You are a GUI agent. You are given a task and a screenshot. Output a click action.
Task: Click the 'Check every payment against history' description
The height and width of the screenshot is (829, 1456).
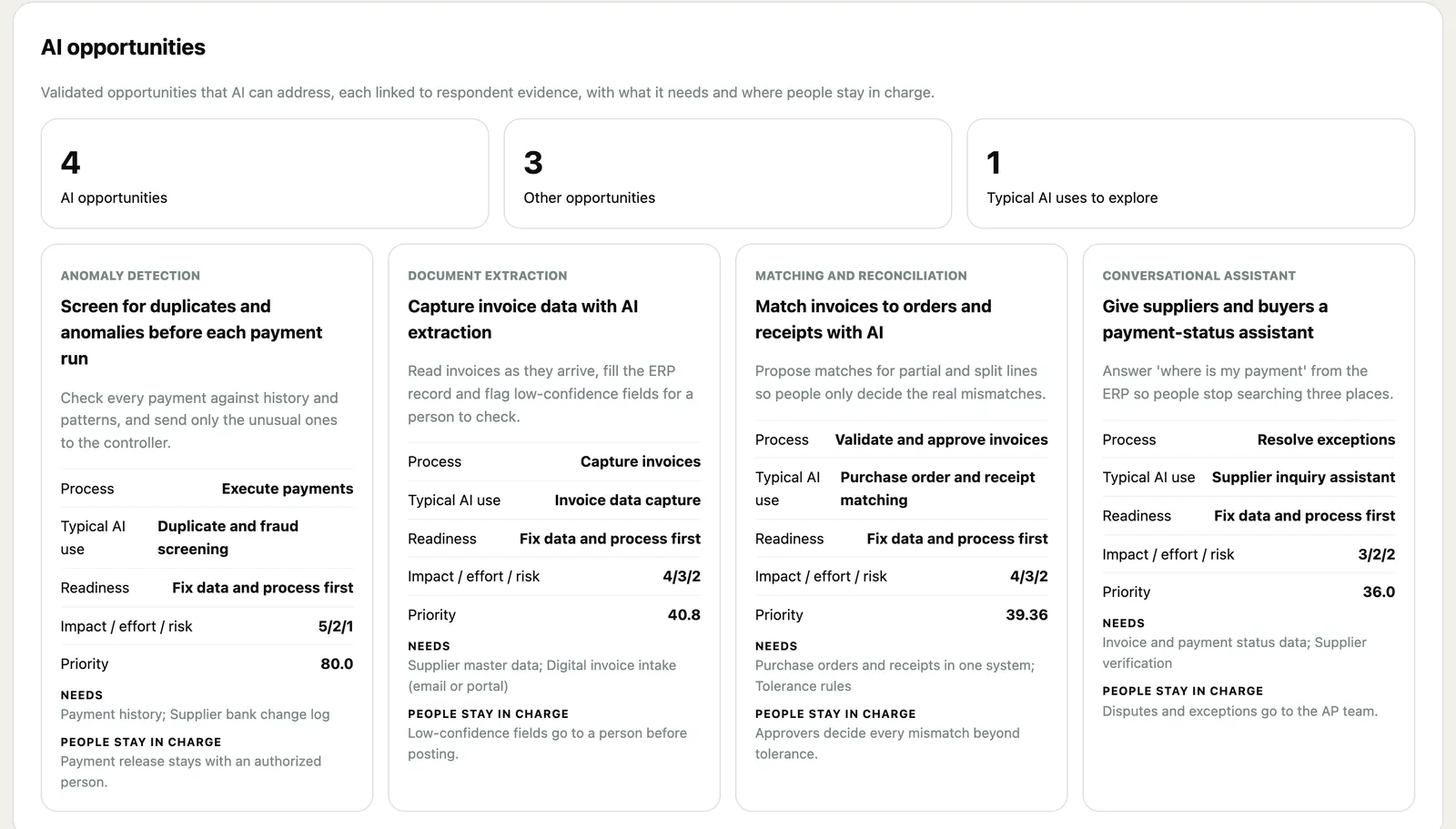199,420
